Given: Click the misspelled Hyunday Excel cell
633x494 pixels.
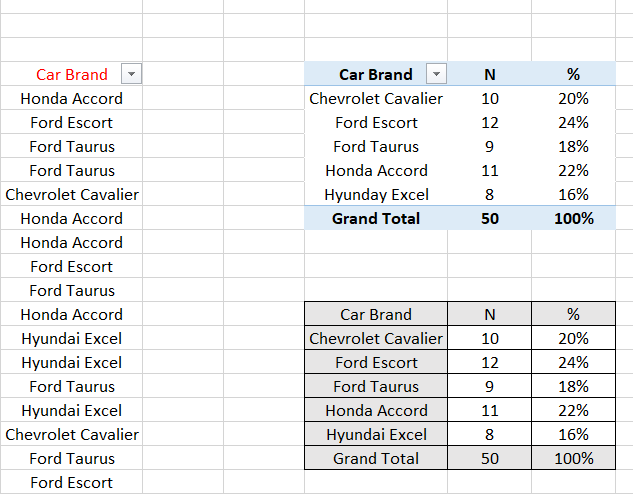Looking at the screenshot, I should tap(376, 194).
